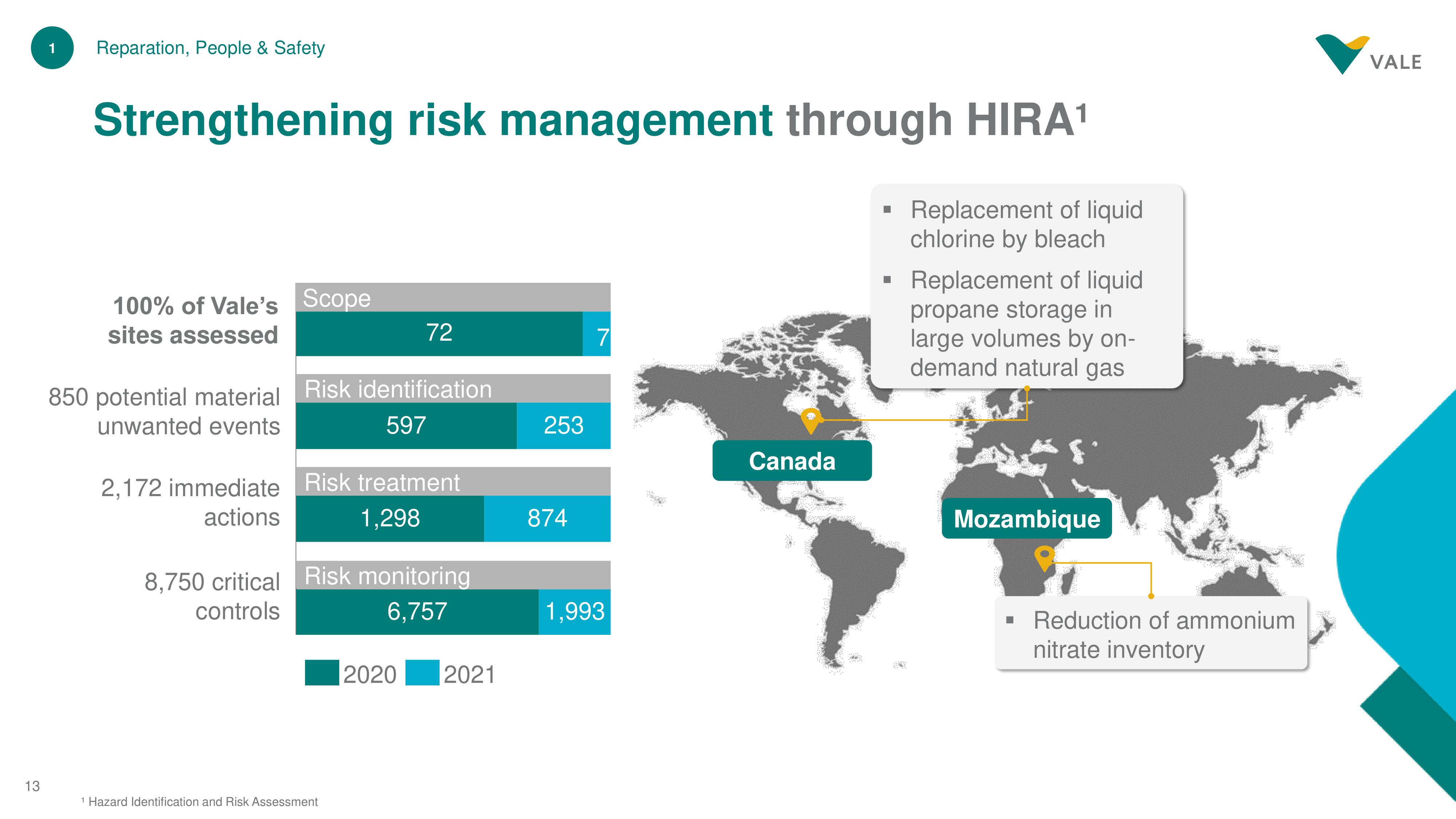Click the Scope bar header
The width and height of the screenshot is (1456, 819).
click(x=453, y=297)
